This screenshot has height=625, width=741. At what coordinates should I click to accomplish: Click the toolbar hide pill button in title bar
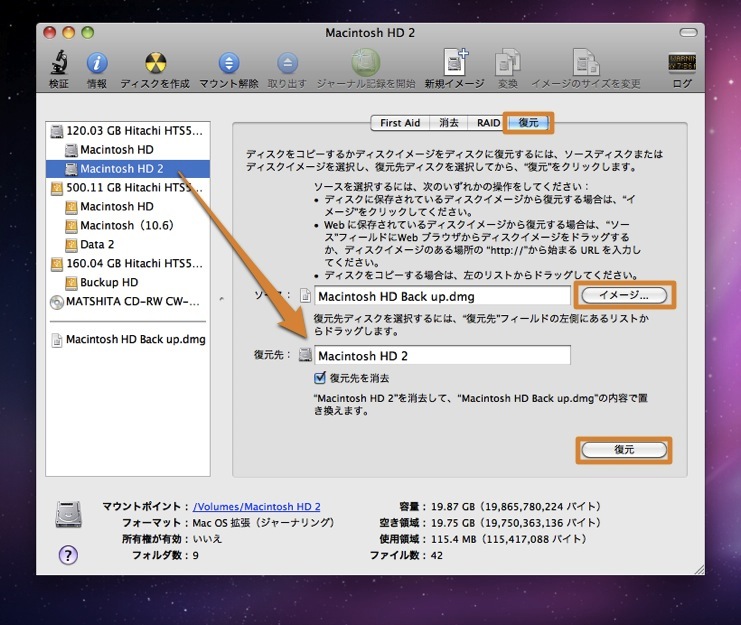point(688,33)
